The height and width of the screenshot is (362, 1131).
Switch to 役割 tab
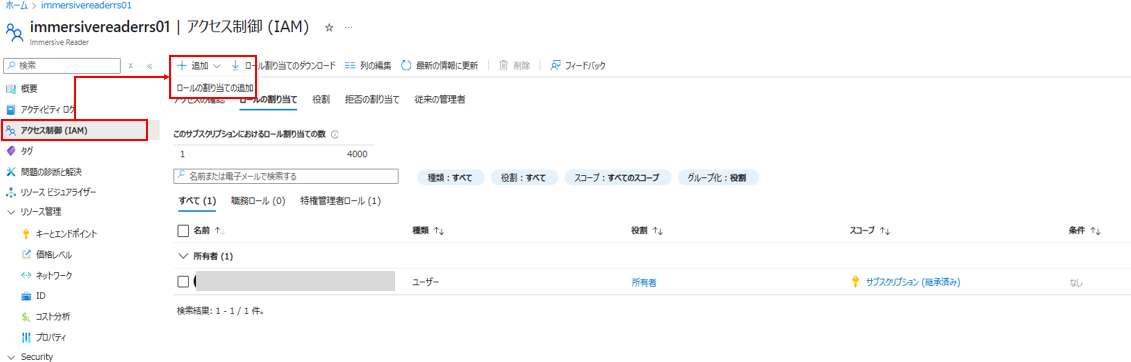point(321,100)
